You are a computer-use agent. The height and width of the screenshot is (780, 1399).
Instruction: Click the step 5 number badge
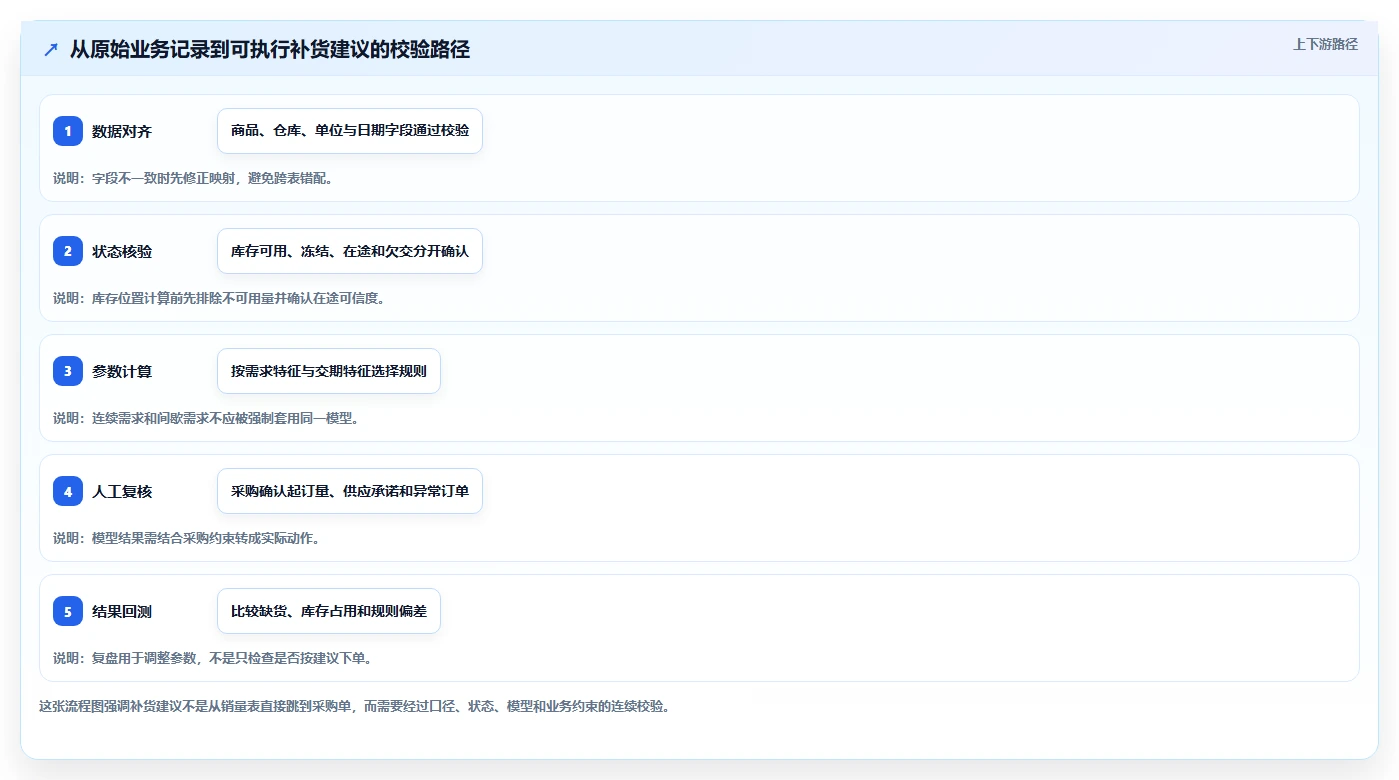[x=68, y=611]
